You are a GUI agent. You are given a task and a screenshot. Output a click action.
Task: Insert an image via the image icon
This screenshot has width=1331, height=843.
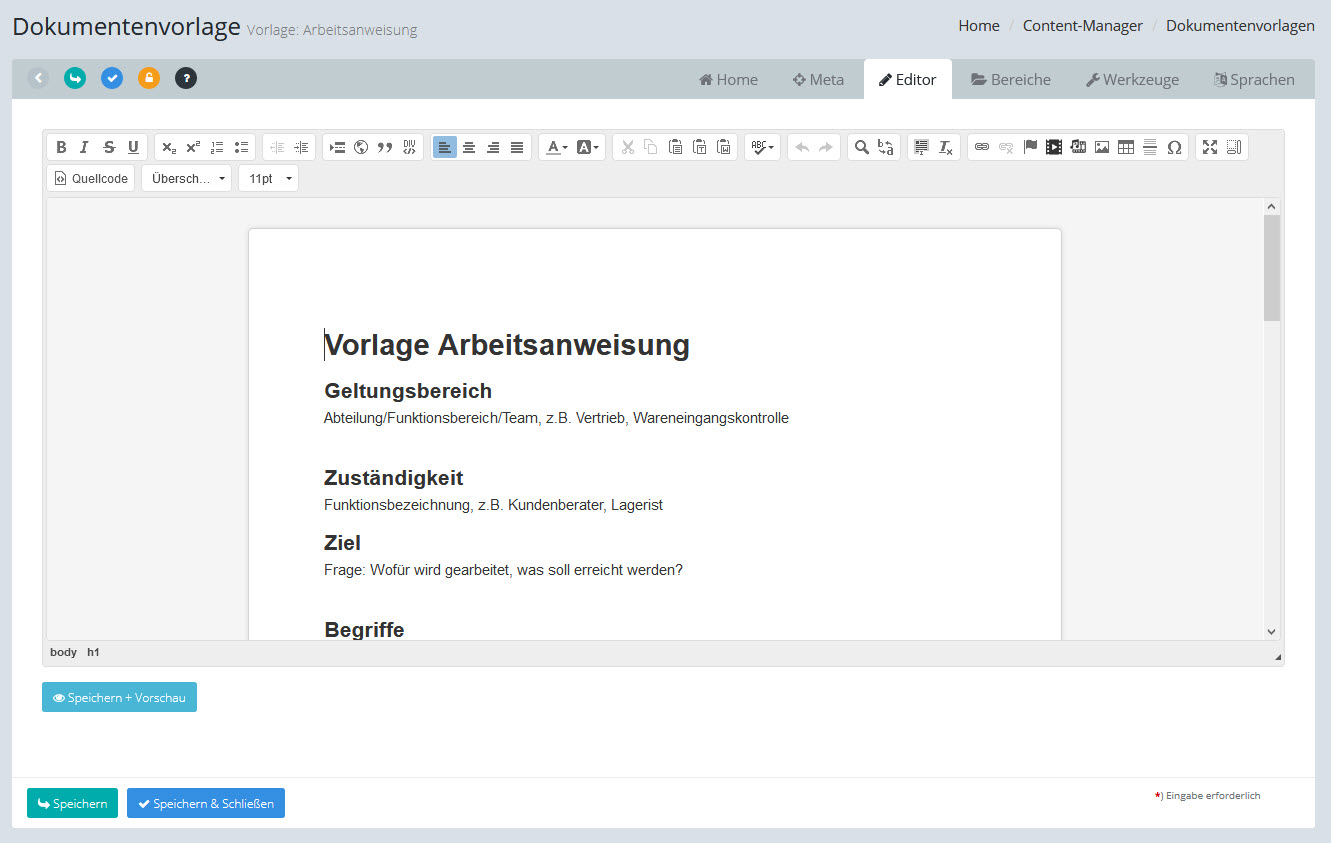[x=1102, y=147]
